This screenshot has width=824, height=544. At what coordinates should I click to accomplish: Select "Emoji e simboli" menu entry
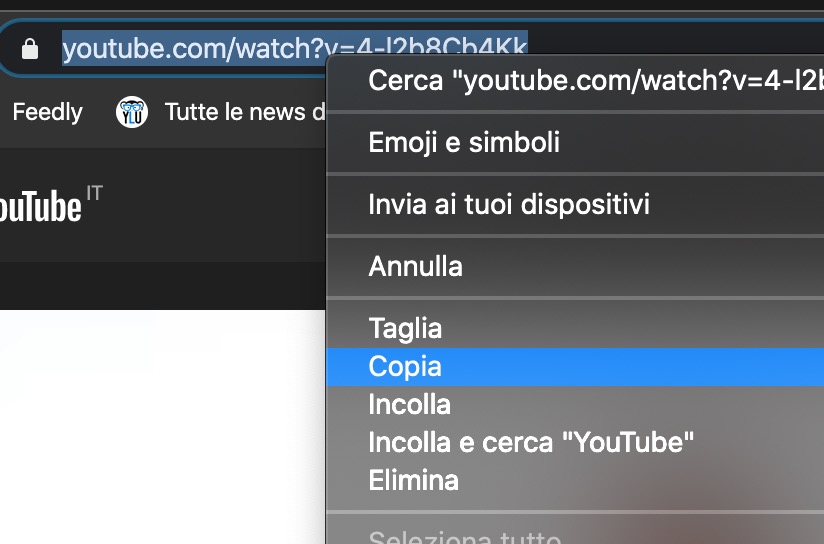(x=464, y=143)
